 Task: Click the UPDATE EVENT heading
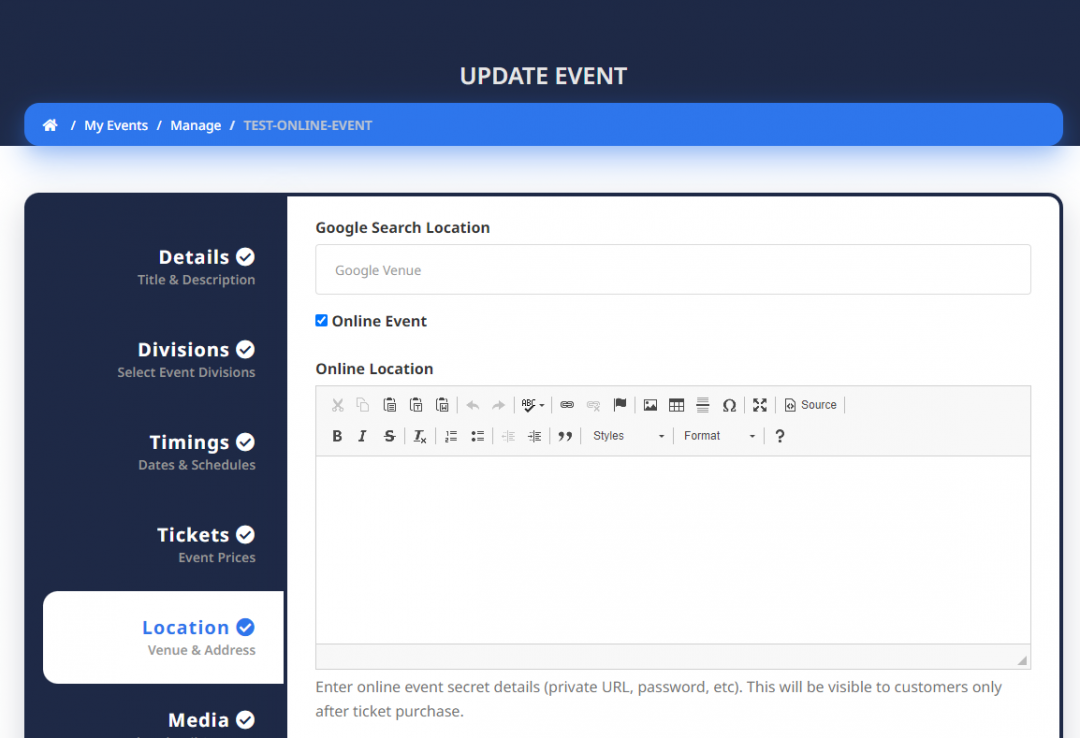pos(543,76)
